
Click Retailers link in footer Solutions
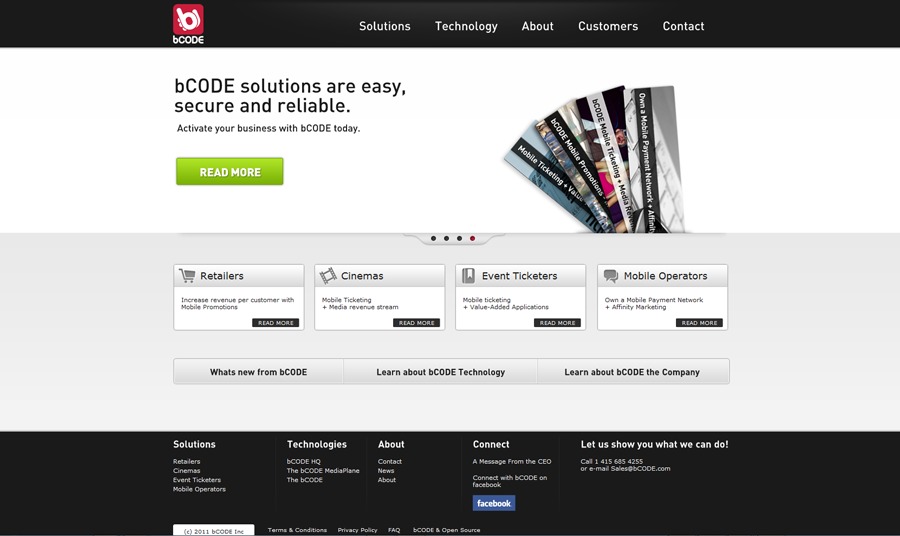pos(187,461)
